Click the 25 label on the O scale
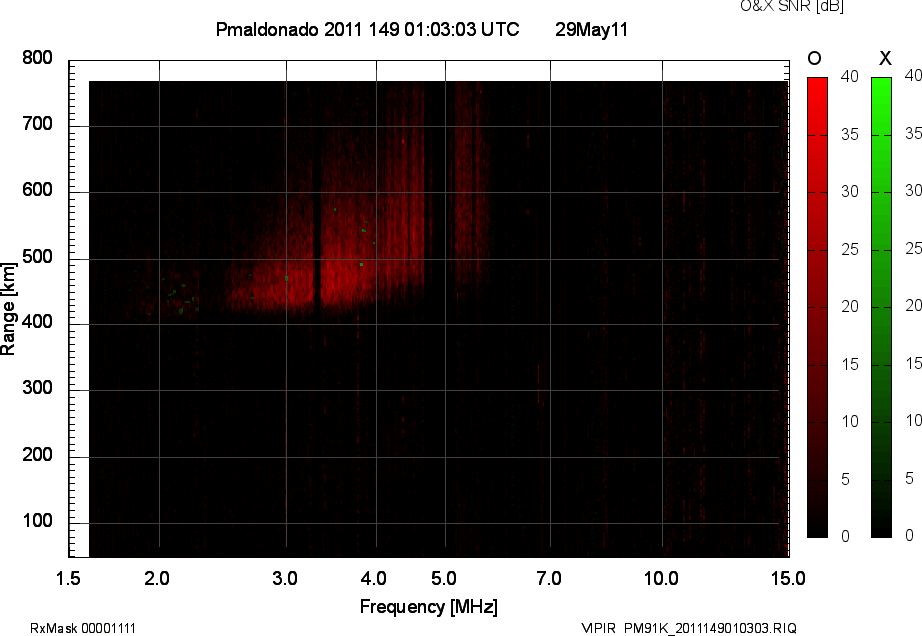Viewport: 922px width, 636px height. 850,249
